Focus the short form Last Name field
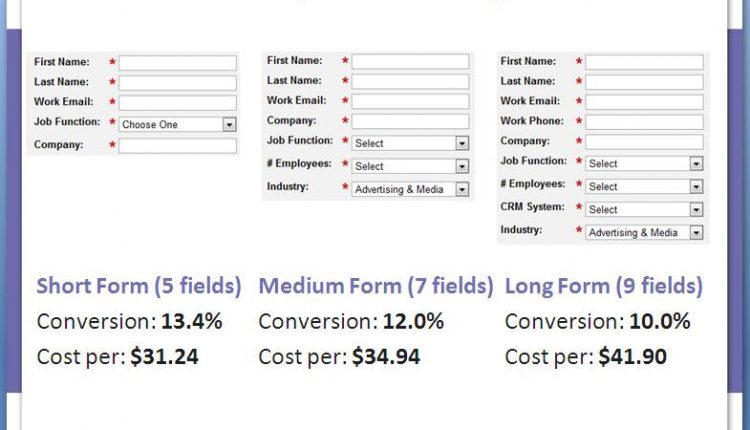 point(178,83)
